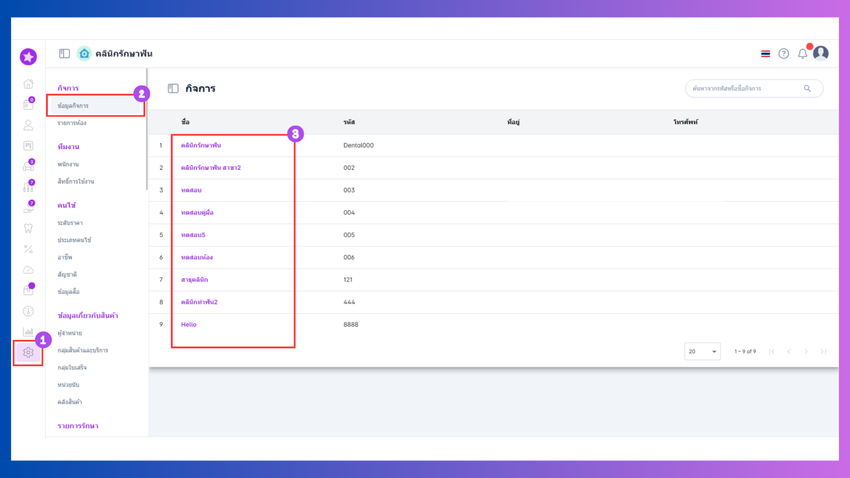Open the คลินิกรักษาฟัน link in row 1
The height and width of the screenshot is (478, 850).
[x=201, y=145]
